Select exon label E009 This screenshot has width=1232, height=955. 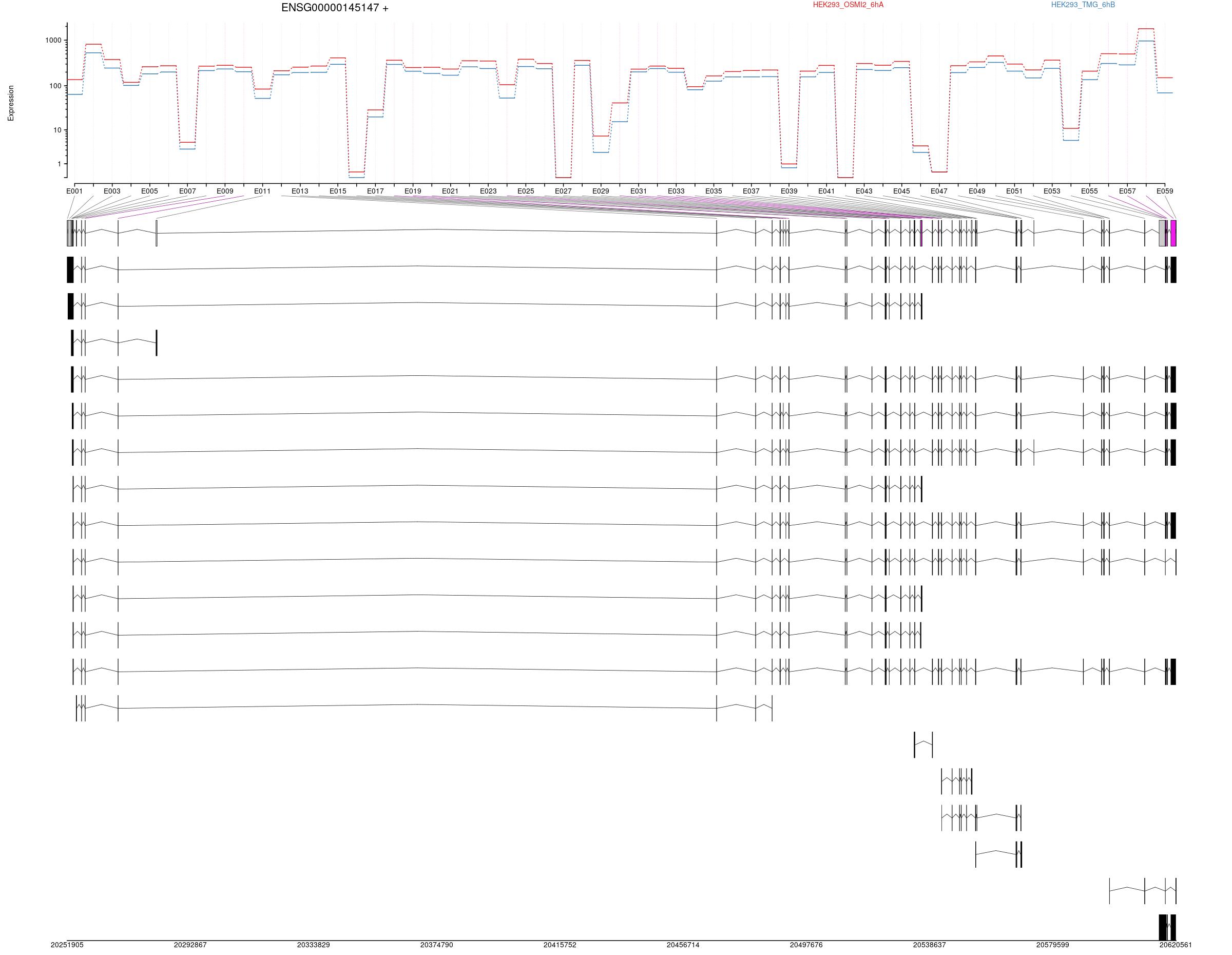[x=224, y=191]
